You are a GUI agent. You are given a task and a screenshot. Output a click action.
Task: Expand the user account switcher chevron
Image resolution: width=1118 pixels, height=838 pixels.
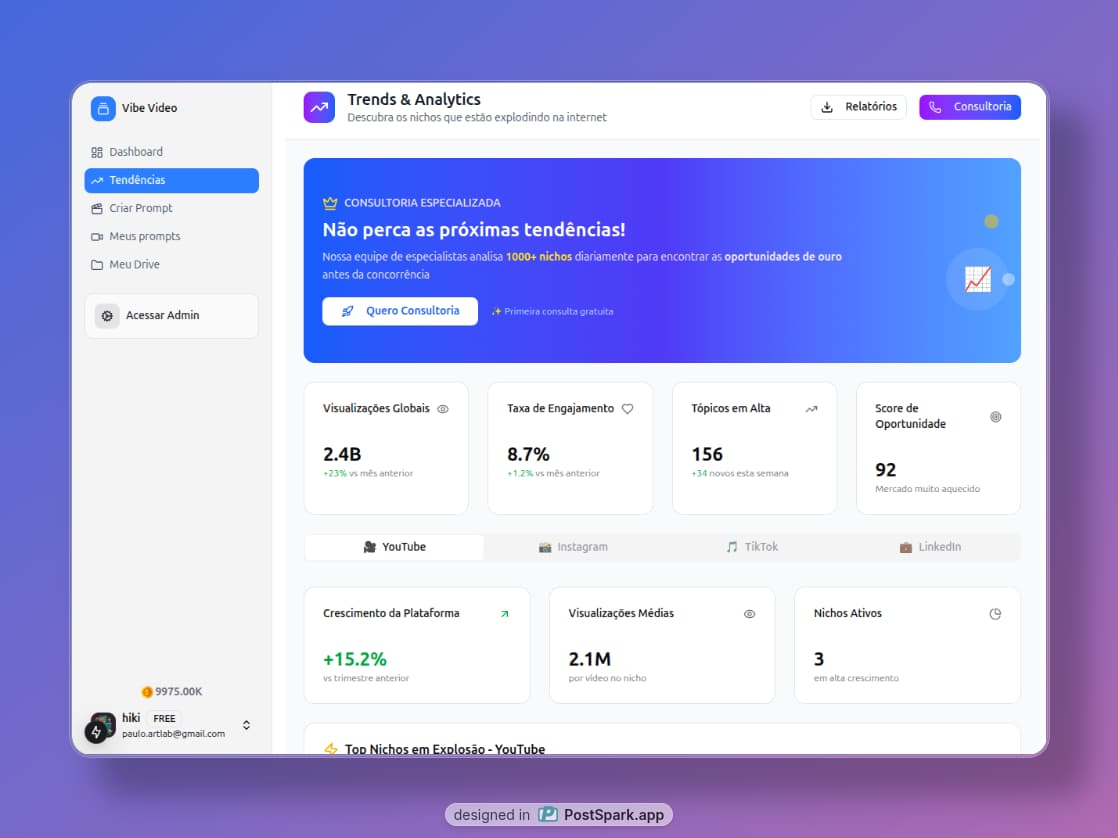tap(246, 725)
